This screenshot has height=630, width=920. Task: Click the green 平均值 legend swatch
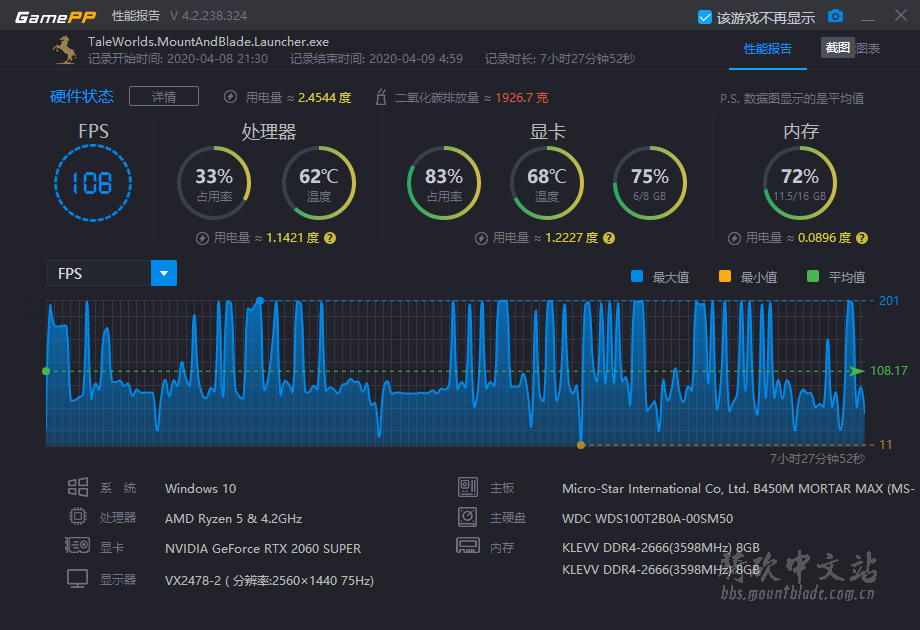[813, 276]
